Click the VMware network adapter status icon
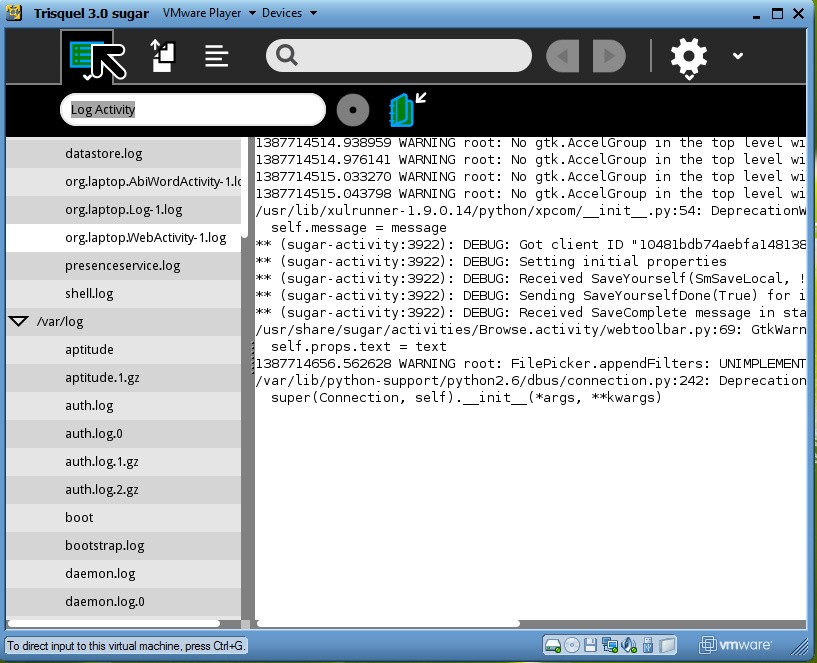This screenshot has width=817, height=663. click(610, 645)
